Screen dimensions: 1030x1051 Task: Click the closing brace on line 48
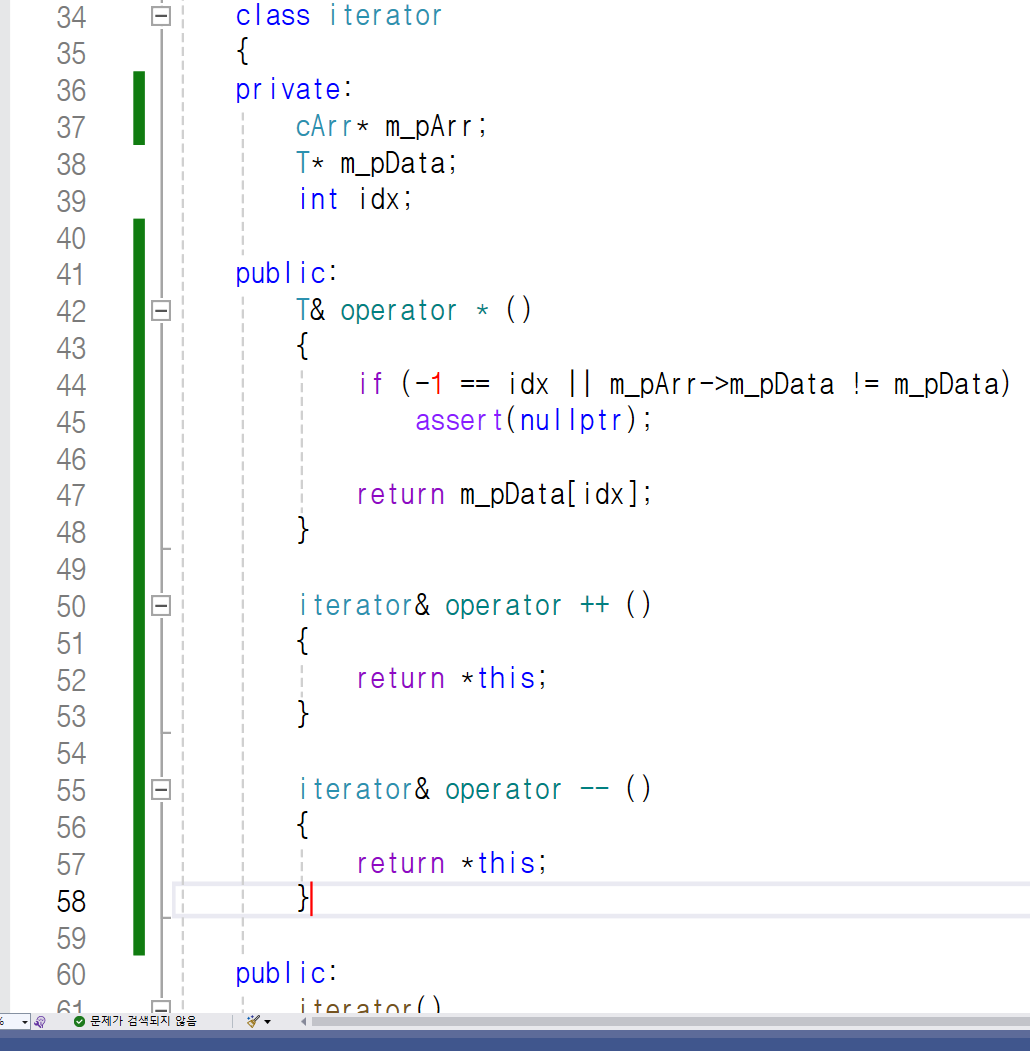(x=303, y=530)
